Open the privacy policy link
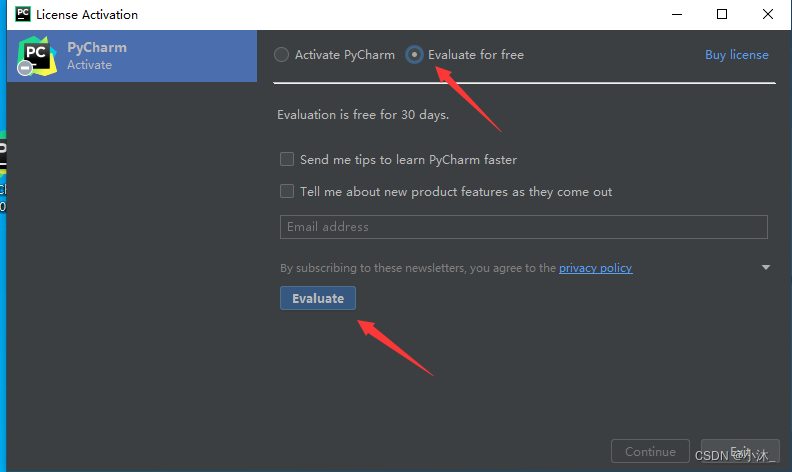Screen dimensions: 792x472 (596, 268)
